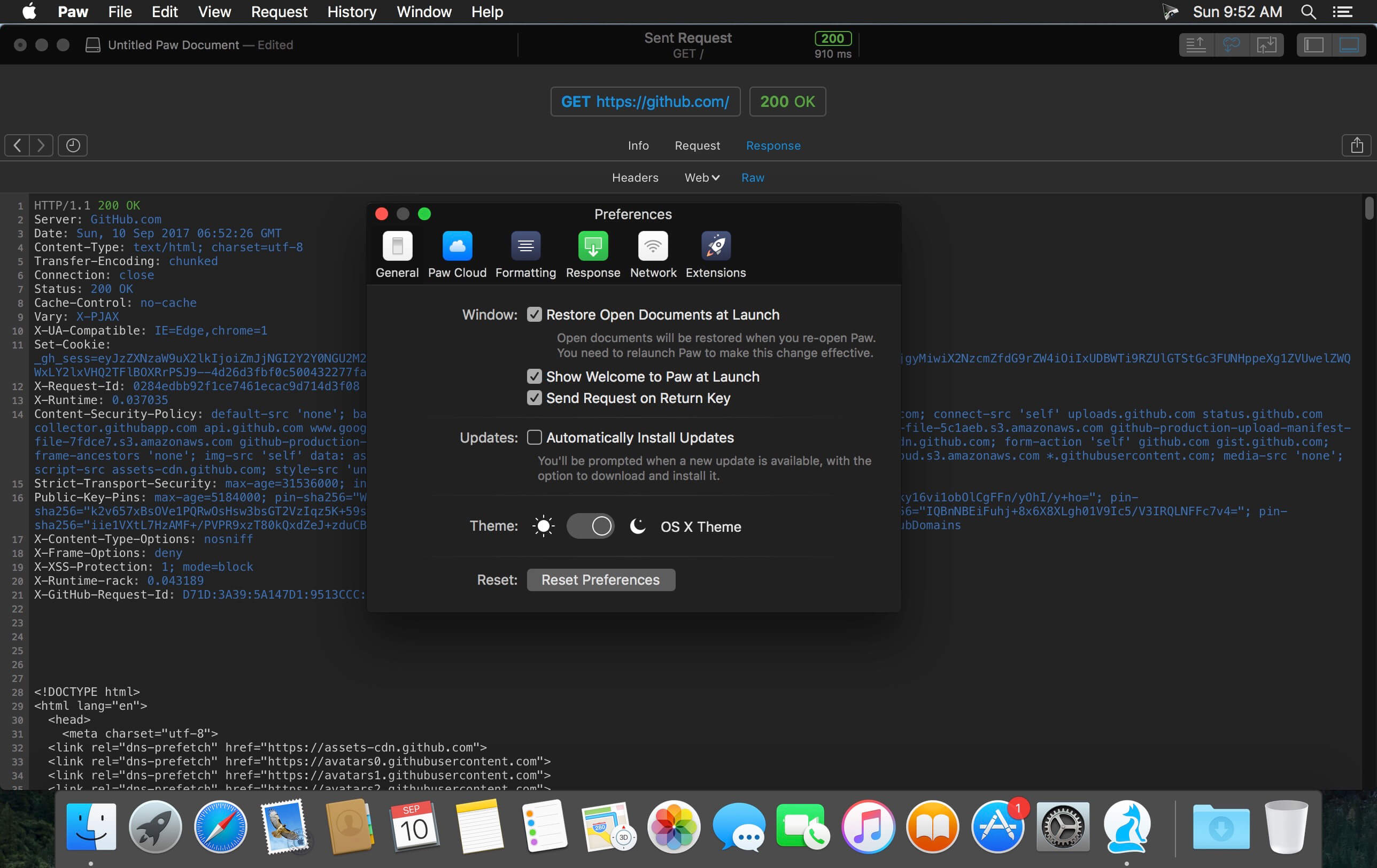This screenshot has height=868, width=1377.
Task: Open the Network preferences pane
Action: tap(653, 255)
